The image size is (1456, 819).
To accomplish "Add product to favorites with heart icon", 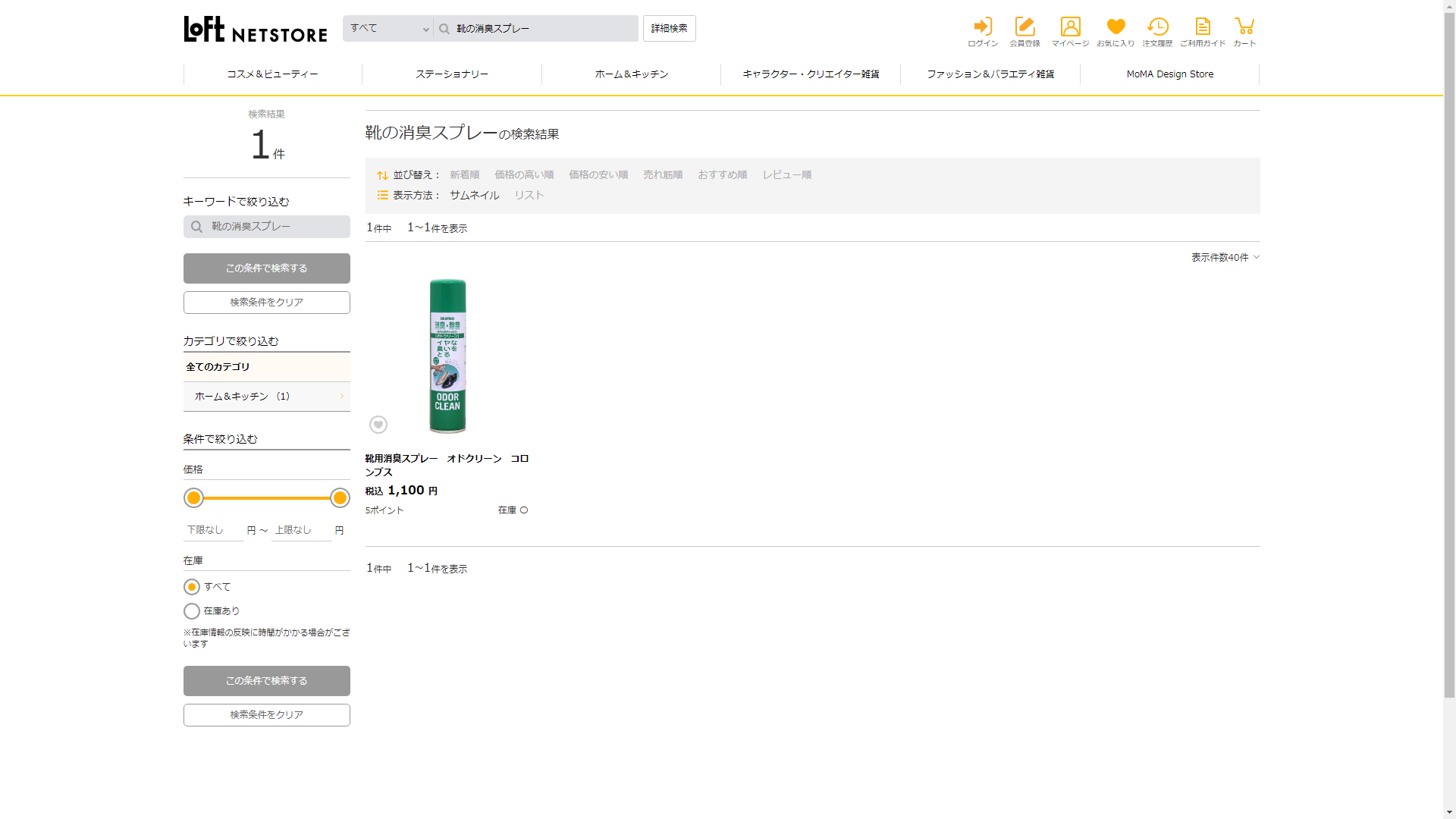I will [x=378, y=425].
